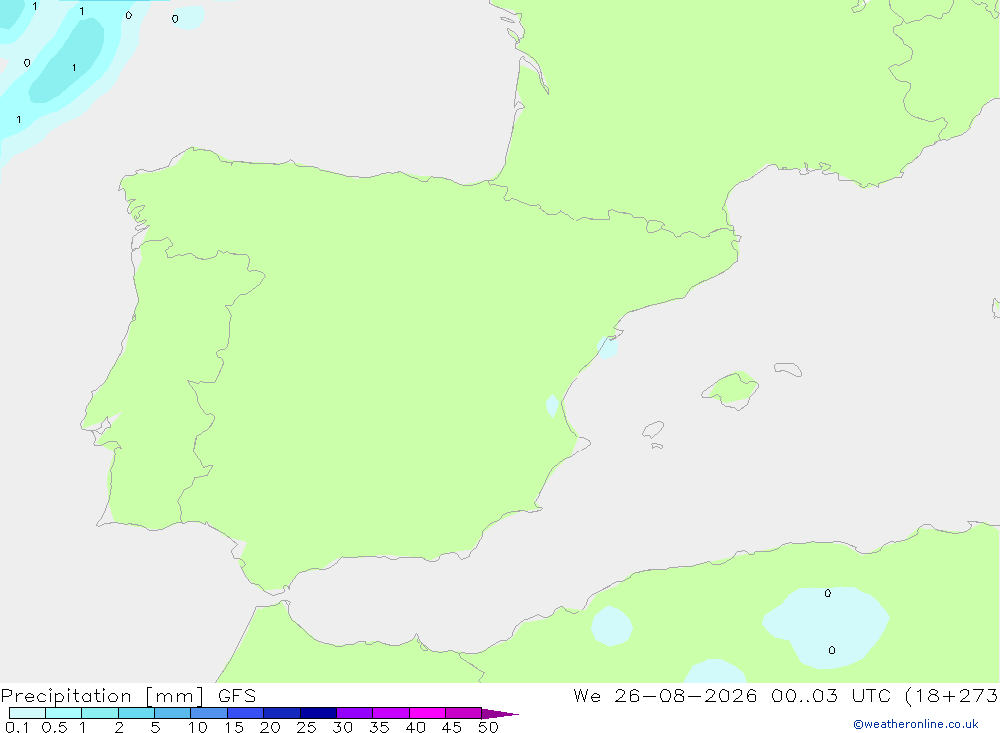Image resolution: width=1000 pixels, height=733 pixels.
Task: Click the '(18+273' forecast run text
Action: pos(952,695)
